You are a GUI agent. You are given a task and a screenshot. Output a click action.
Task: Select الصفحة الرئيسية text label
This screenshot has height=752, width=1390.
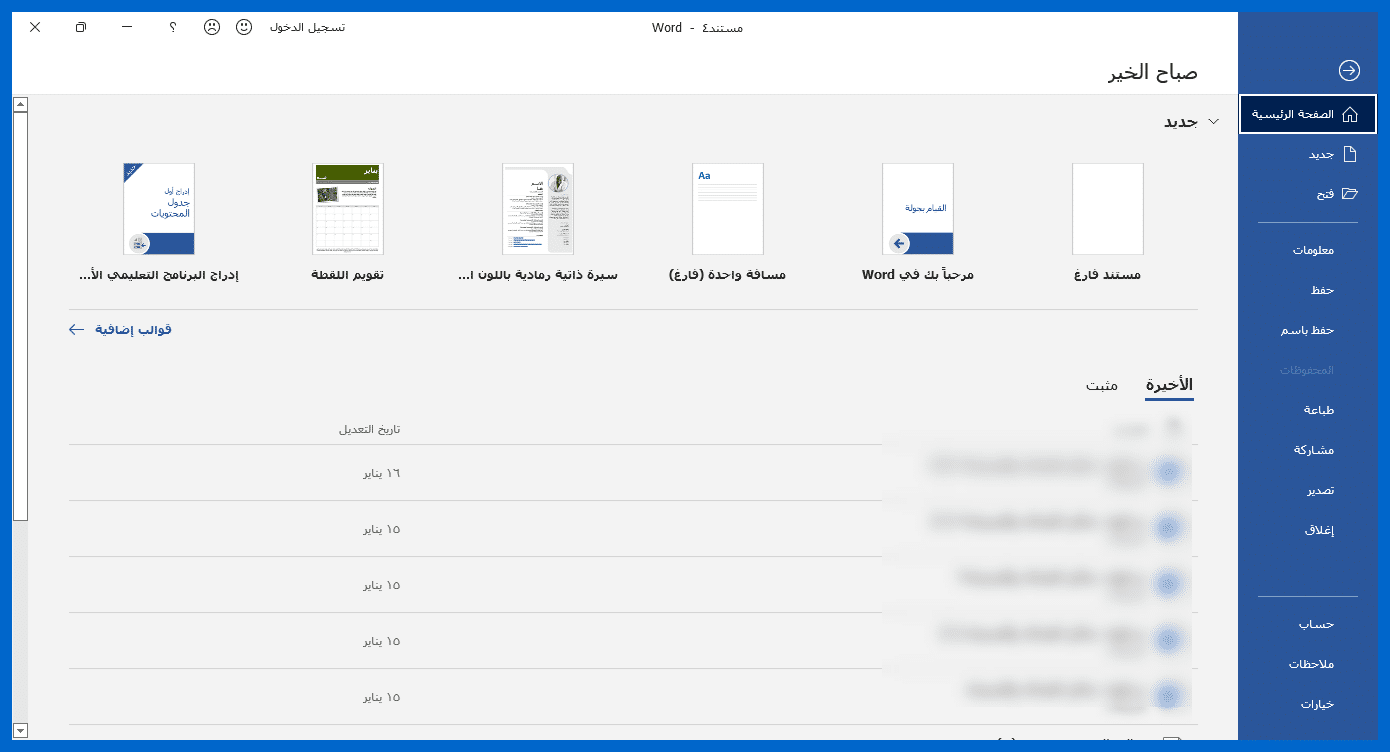click(x=1294, y=114)
